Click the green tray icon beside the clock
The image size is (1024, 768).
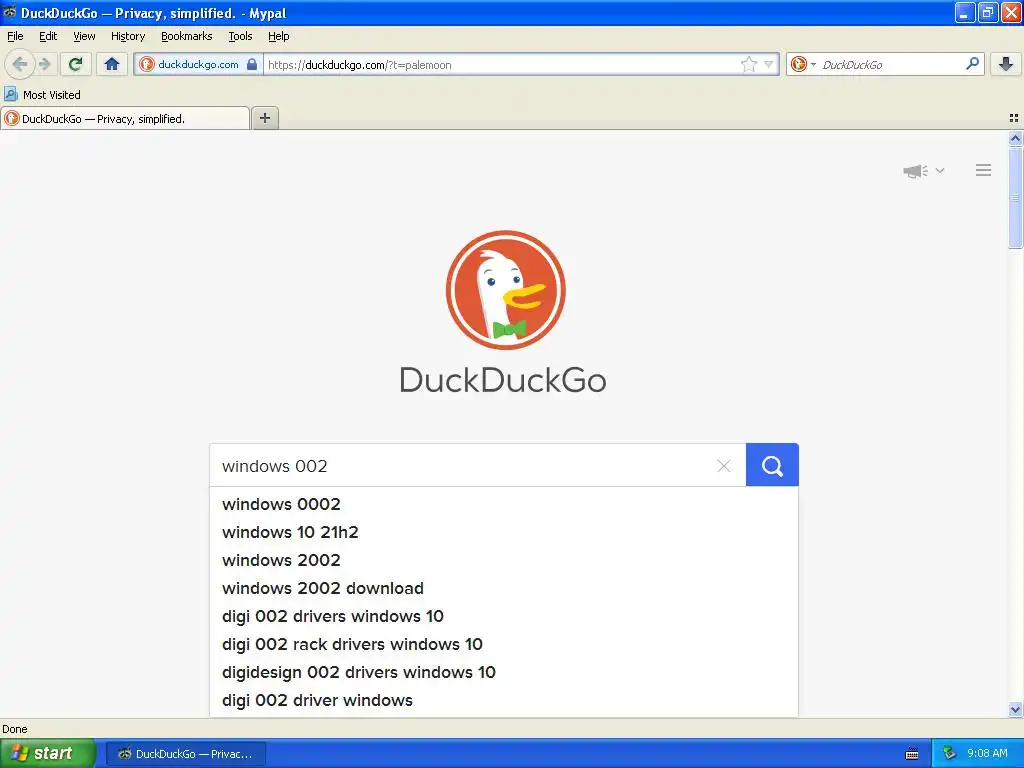pyautogui.click(x=950, y=753)
